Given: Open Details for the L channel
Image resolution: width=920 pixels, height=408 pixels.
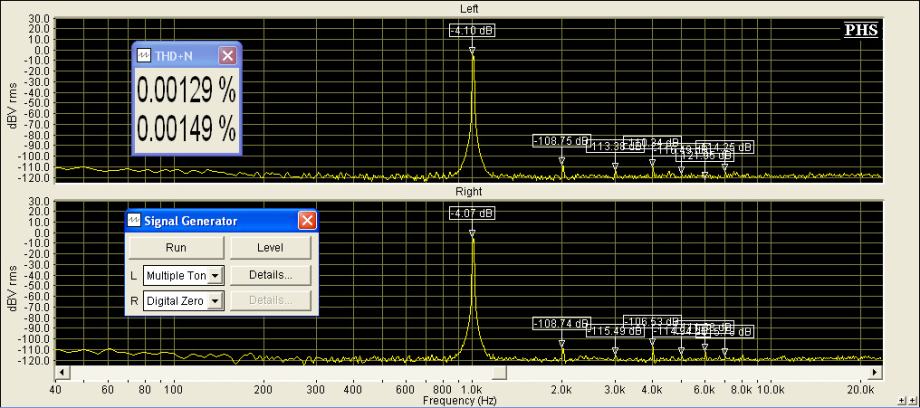Looking at the screenshot, I should 270,275.
